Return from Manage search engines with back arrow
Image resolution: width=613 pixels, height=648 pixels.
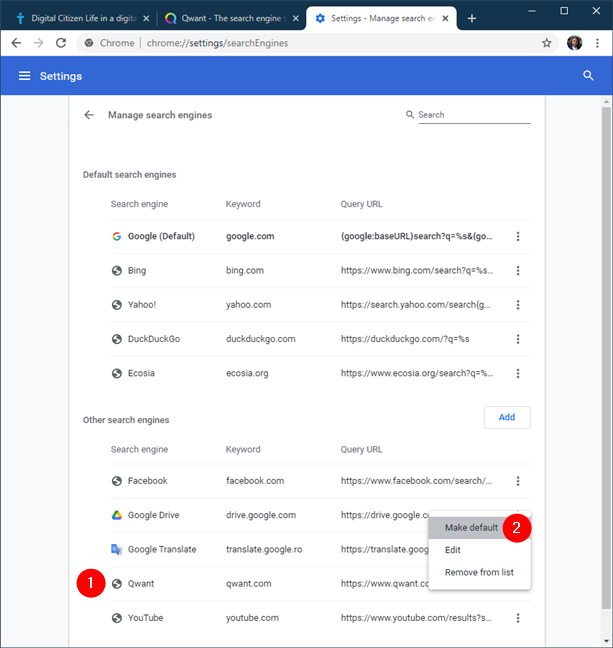(89, 115)
